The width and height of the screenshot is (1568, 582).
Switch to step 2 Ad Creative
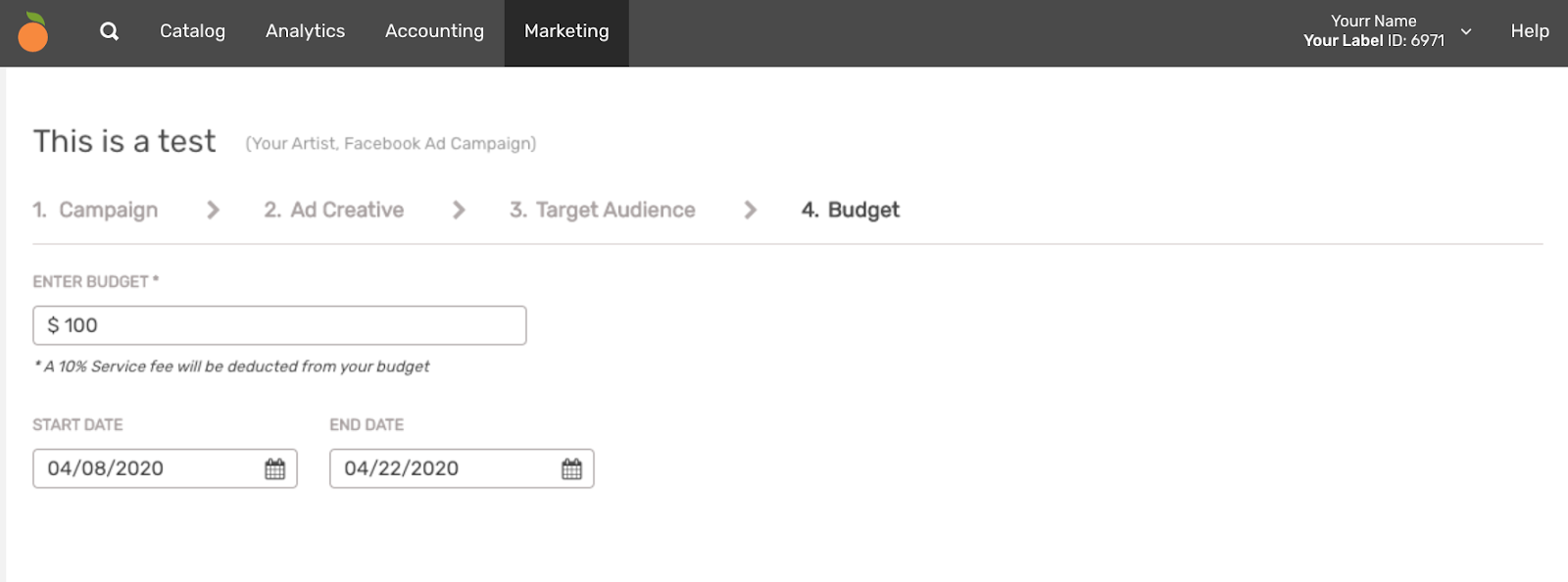click(x=334, y=210)
